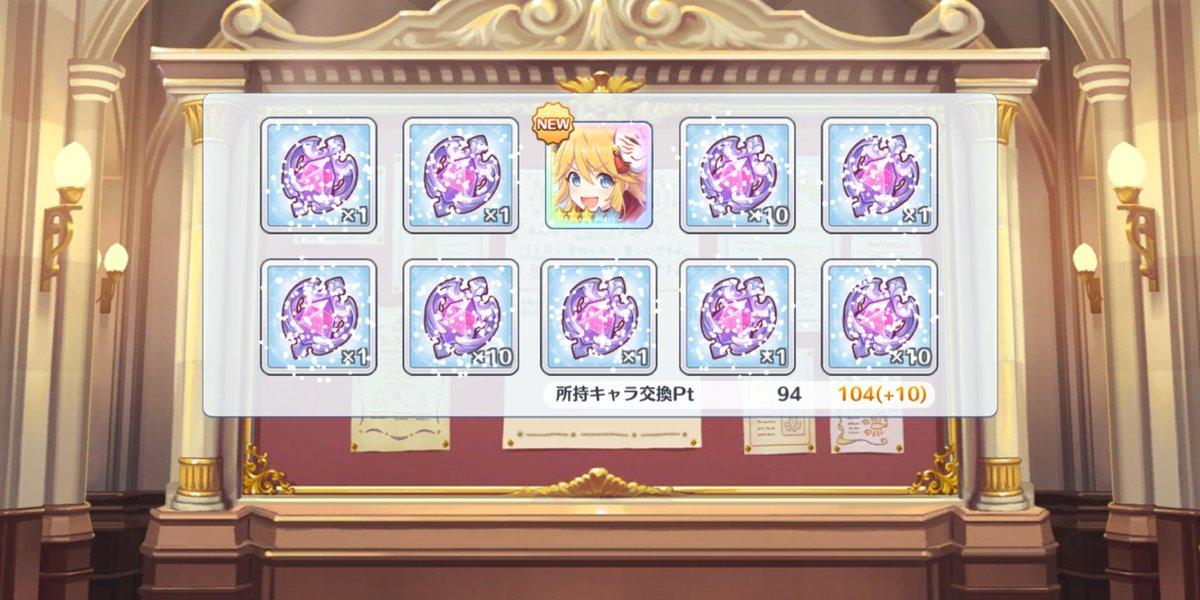This screenshot has width=1200, height=600.
Task: Open the new blonde character portrait
Action: pos(598,175)
